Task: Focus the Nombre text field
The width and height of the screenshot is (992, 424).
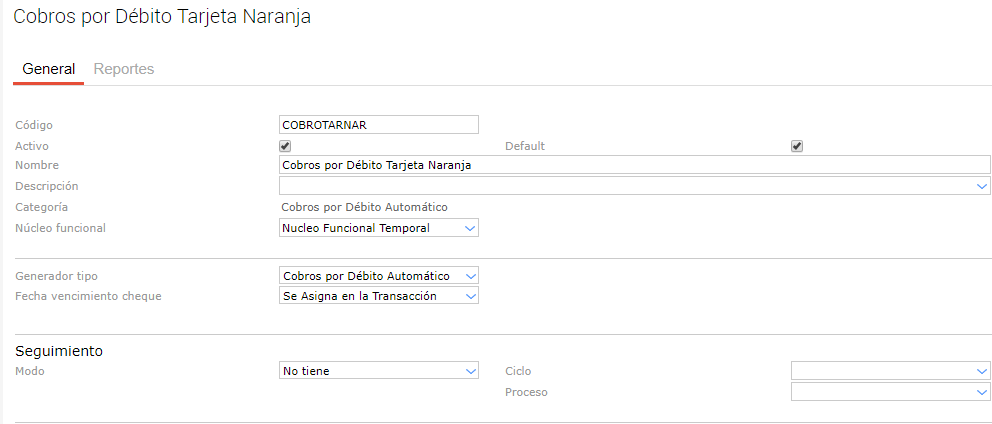Action: tap(635, 165)
